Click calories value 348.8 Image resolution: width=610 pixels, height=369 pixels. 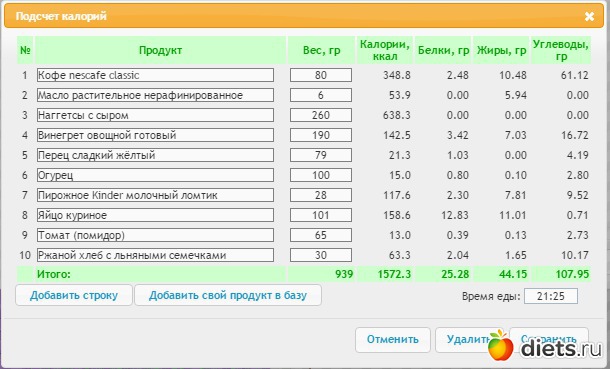pyautogui.click(x=397, y=75)
